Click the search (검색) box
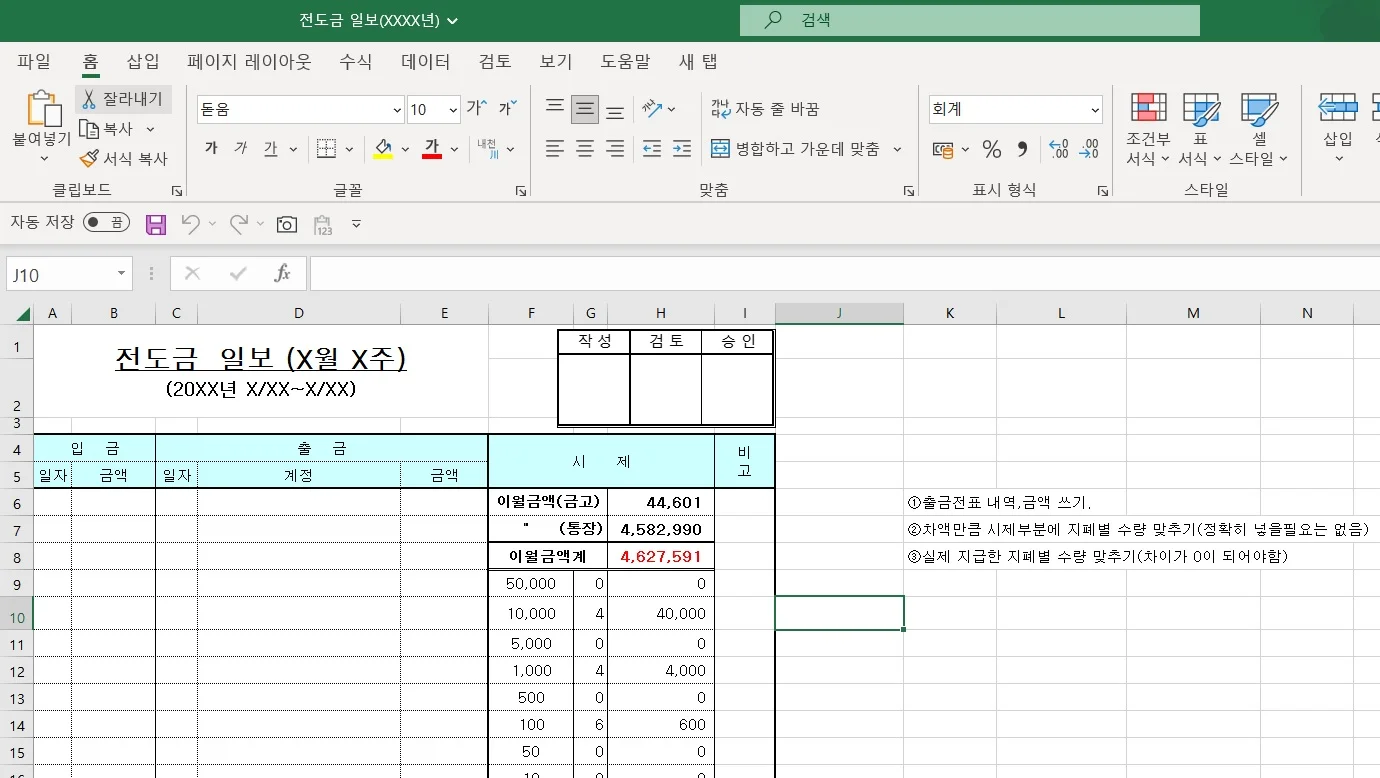Image resolution: width=1380 pixels, height=778 pixels. click(970, 20)
